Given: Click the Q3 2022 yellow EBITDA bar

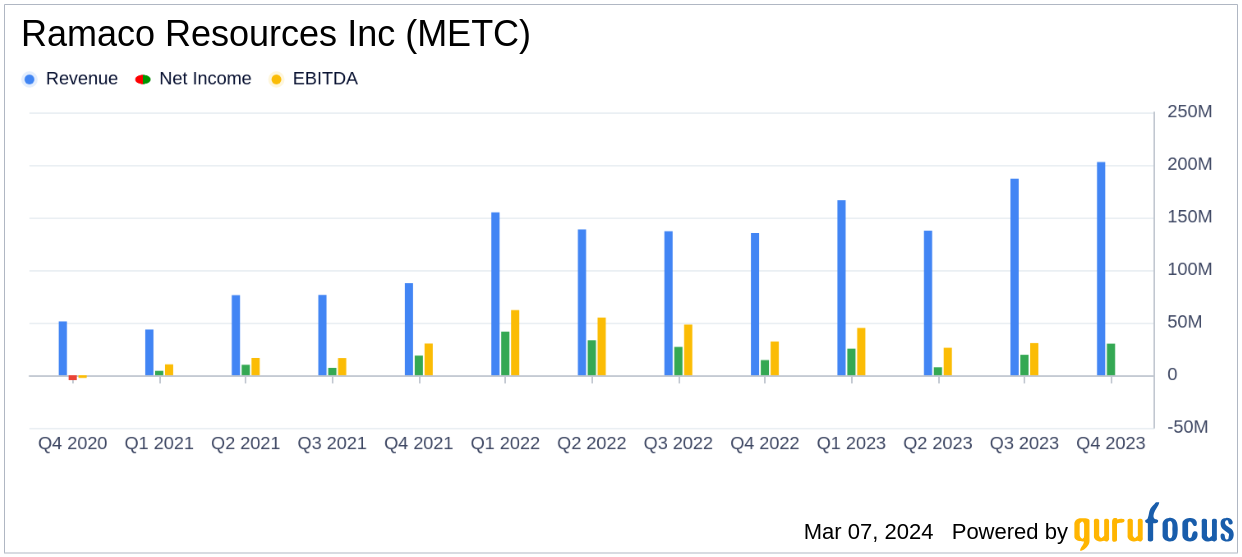Looking at the screenshot, I should click(x=688, y=350).
